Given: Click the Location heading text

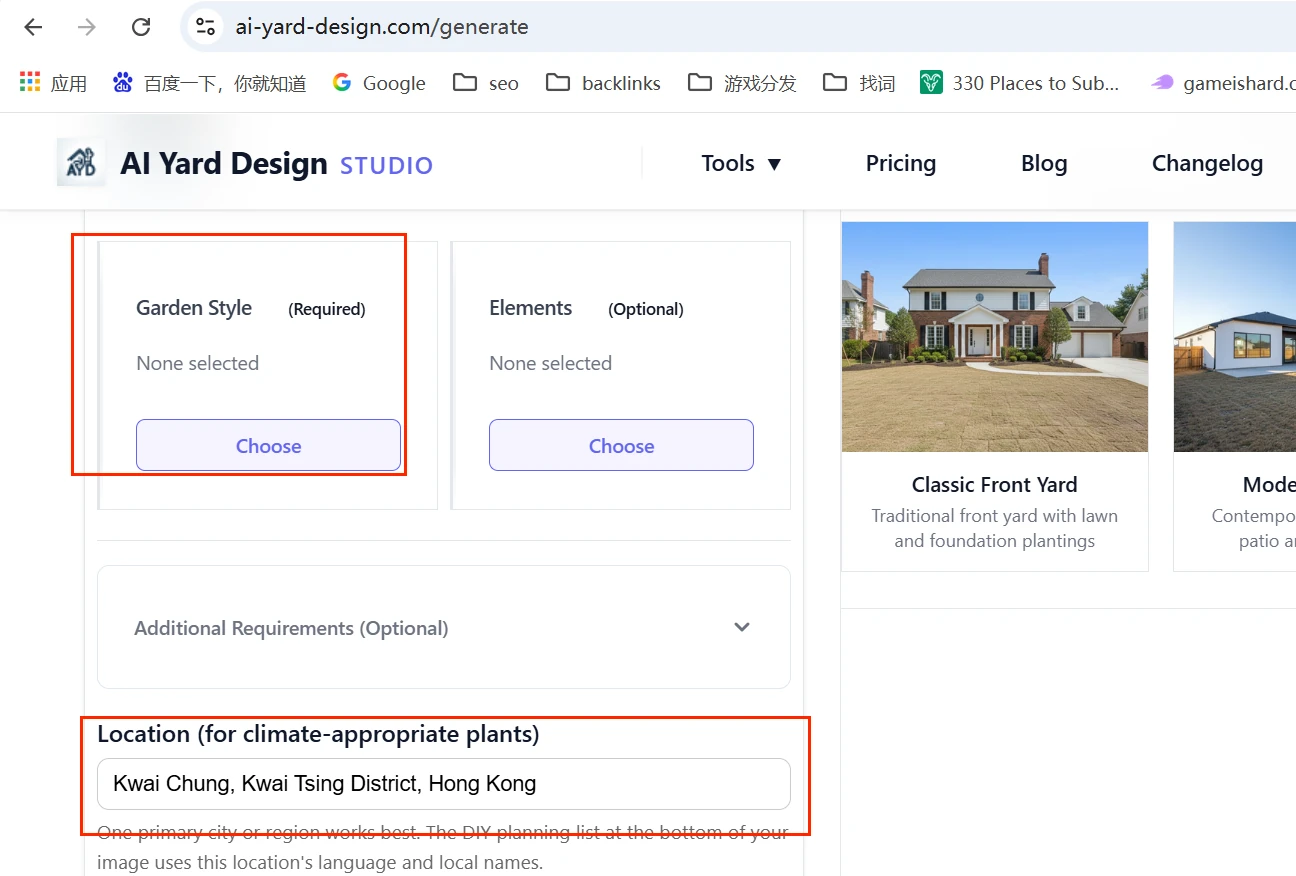Looking at the screenshot, I should tap(318, 734).
